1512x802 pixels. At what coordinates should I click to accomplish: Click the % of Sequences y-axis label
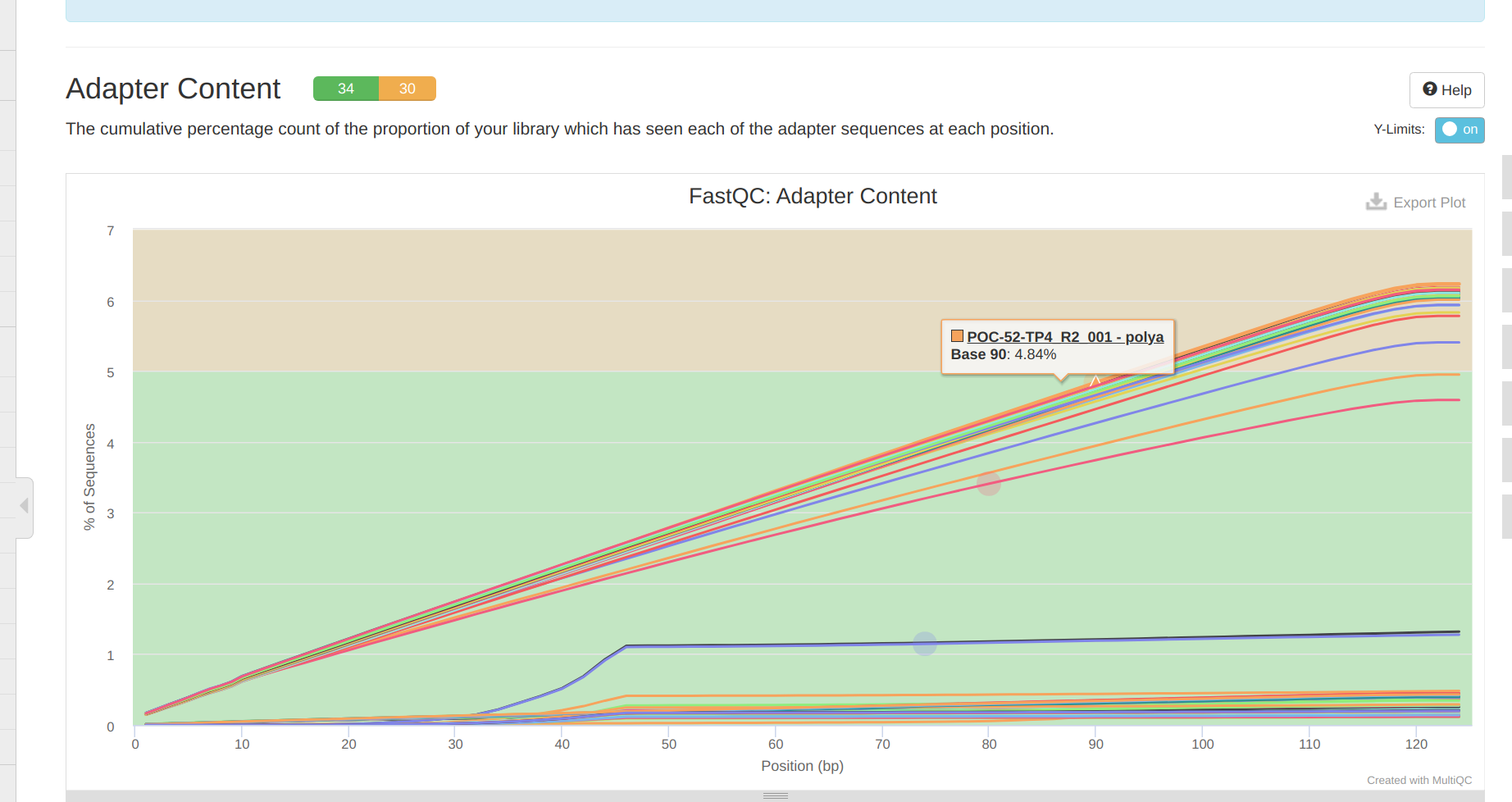(89, 477)
